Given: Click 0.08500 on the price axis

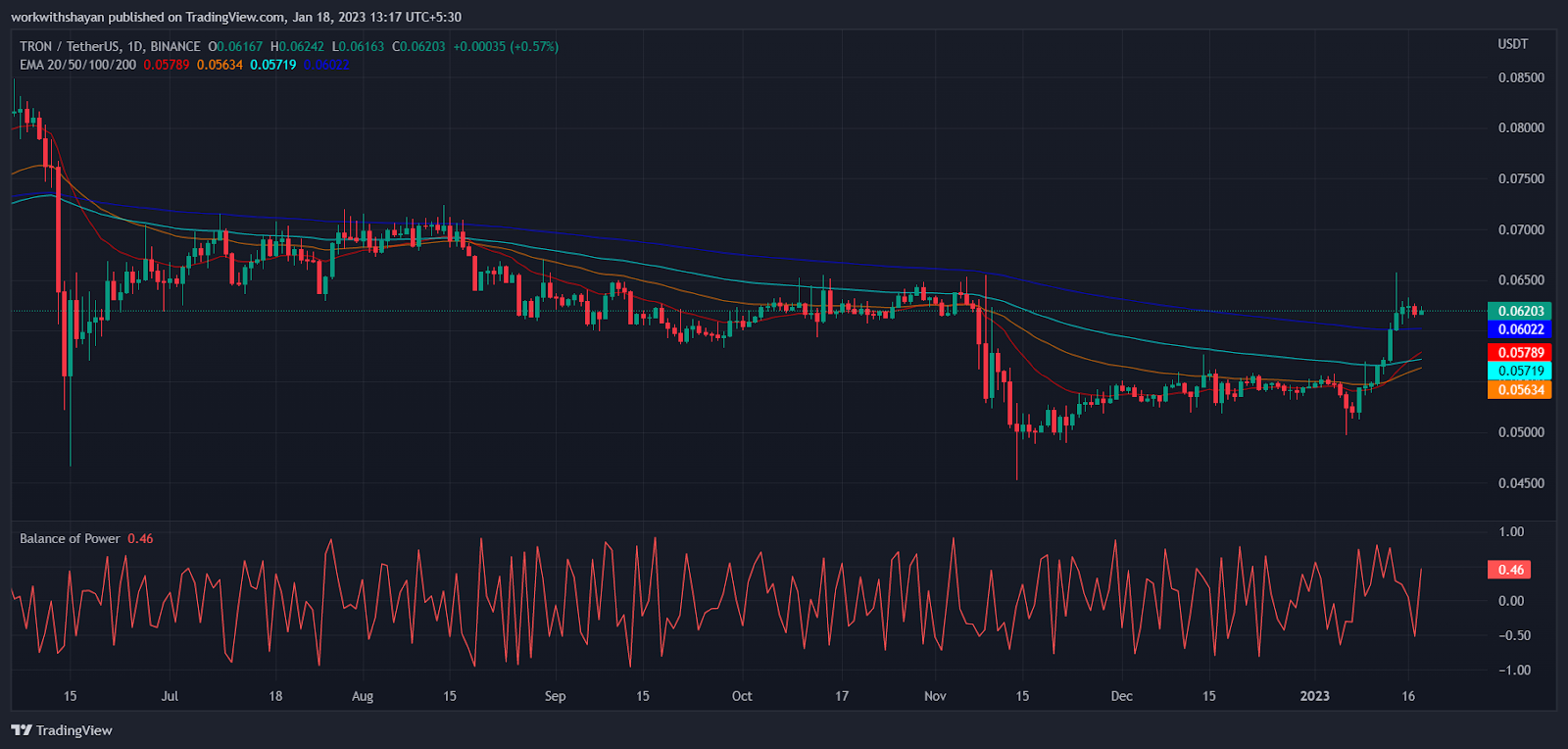Looking at the screenshot, I should pyautogui.click(x=1521, y=77).
